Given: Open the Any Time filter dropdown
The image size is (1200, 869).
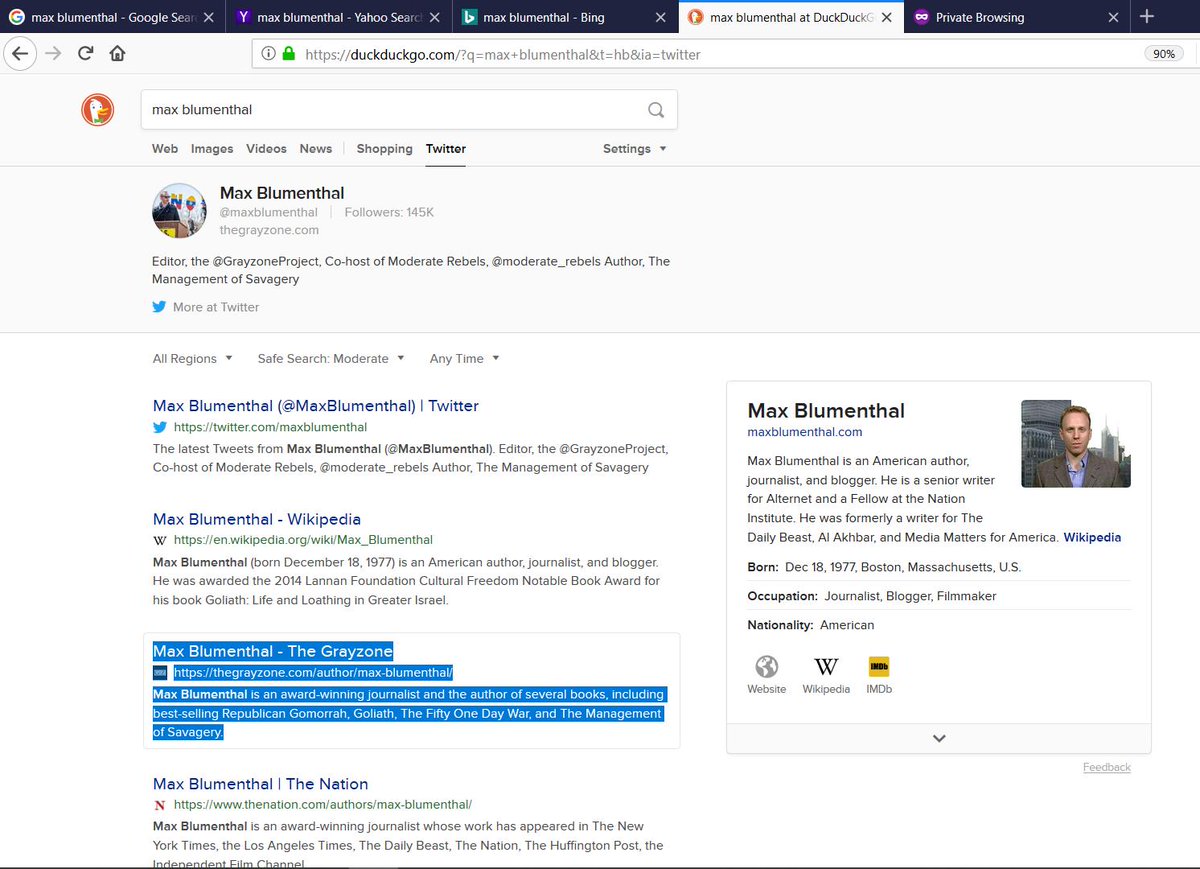Looking at the screenshot, I should (464, 358).
